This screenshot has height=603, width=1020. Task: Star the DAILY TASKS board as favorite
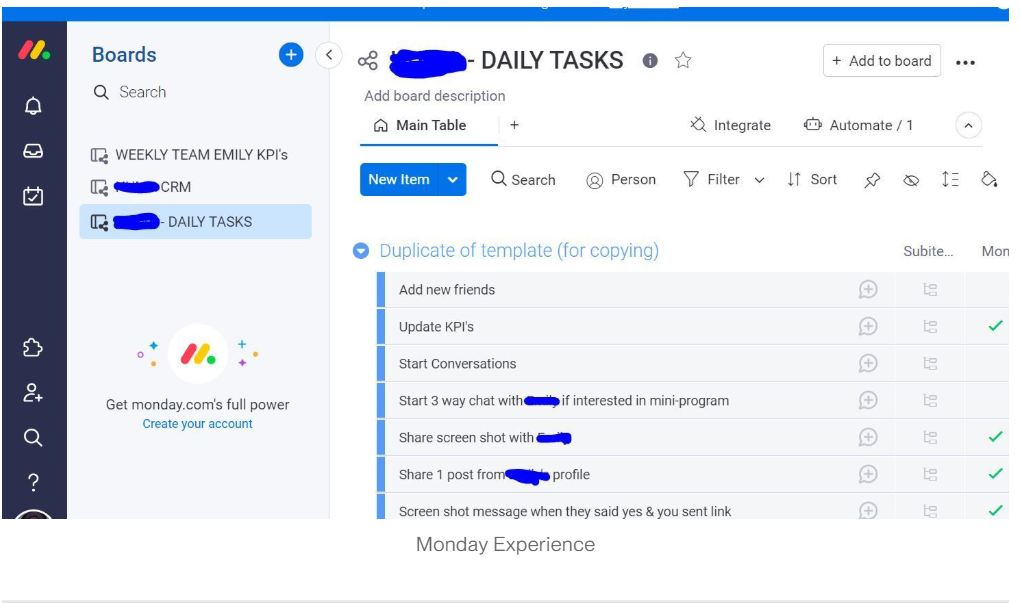pos(683,60)
